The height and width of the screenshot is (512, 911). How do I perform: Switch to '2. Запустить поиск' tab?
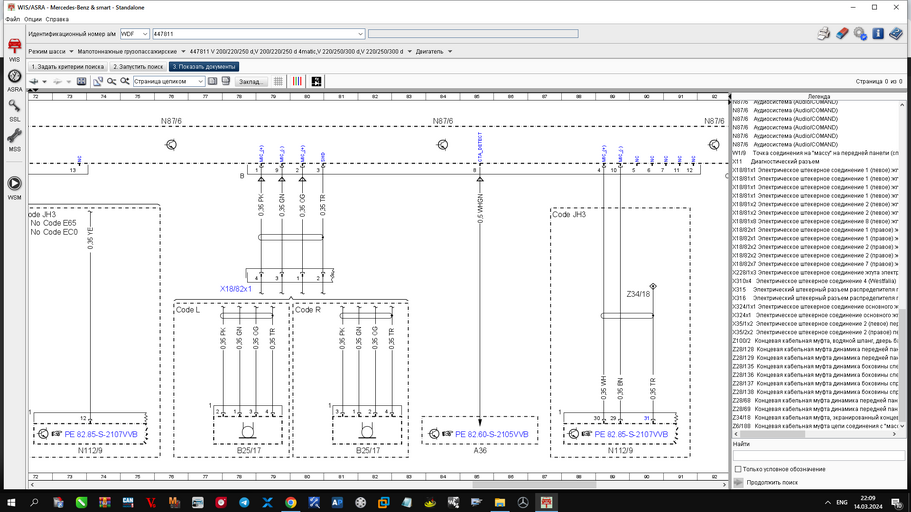point(138,67)
